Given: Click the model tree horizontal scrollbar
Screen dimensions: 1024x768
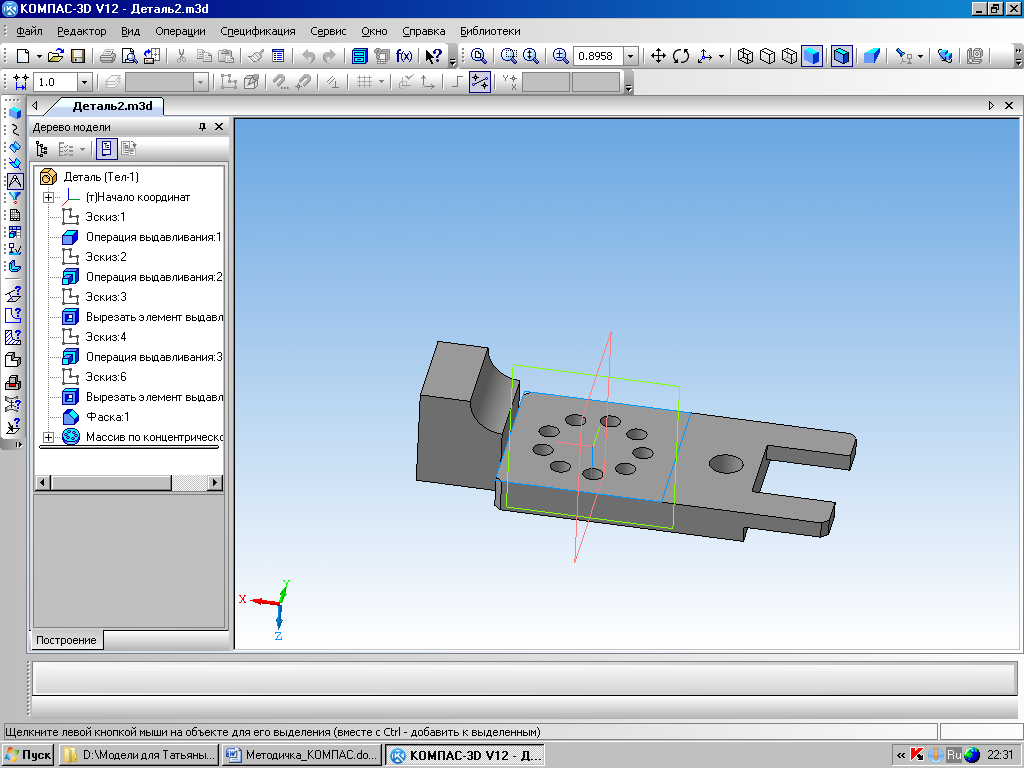Looking at the screenshot, I should coord(129,483).
